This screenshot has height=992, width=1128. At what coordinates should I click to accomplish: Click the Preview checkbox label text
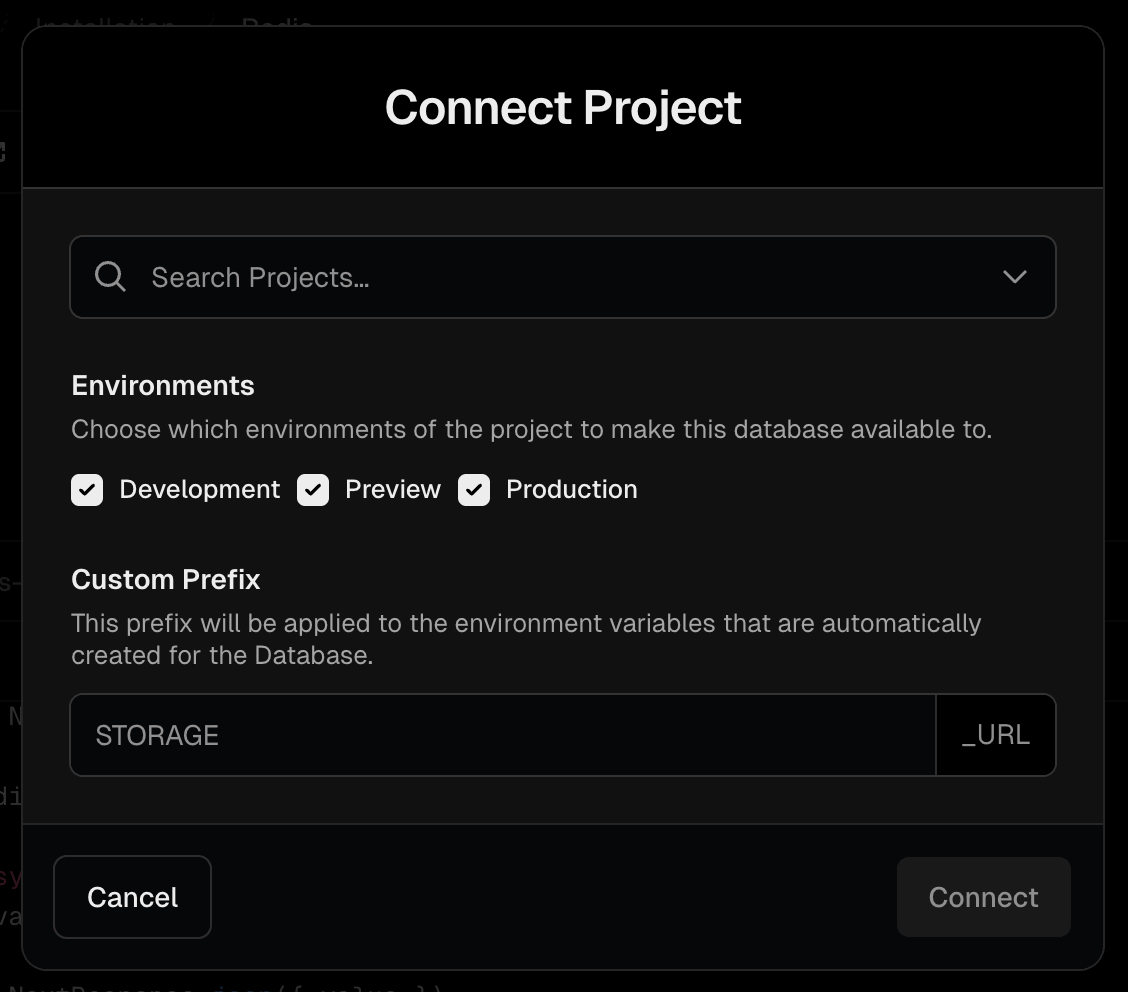tap(393, 489)
